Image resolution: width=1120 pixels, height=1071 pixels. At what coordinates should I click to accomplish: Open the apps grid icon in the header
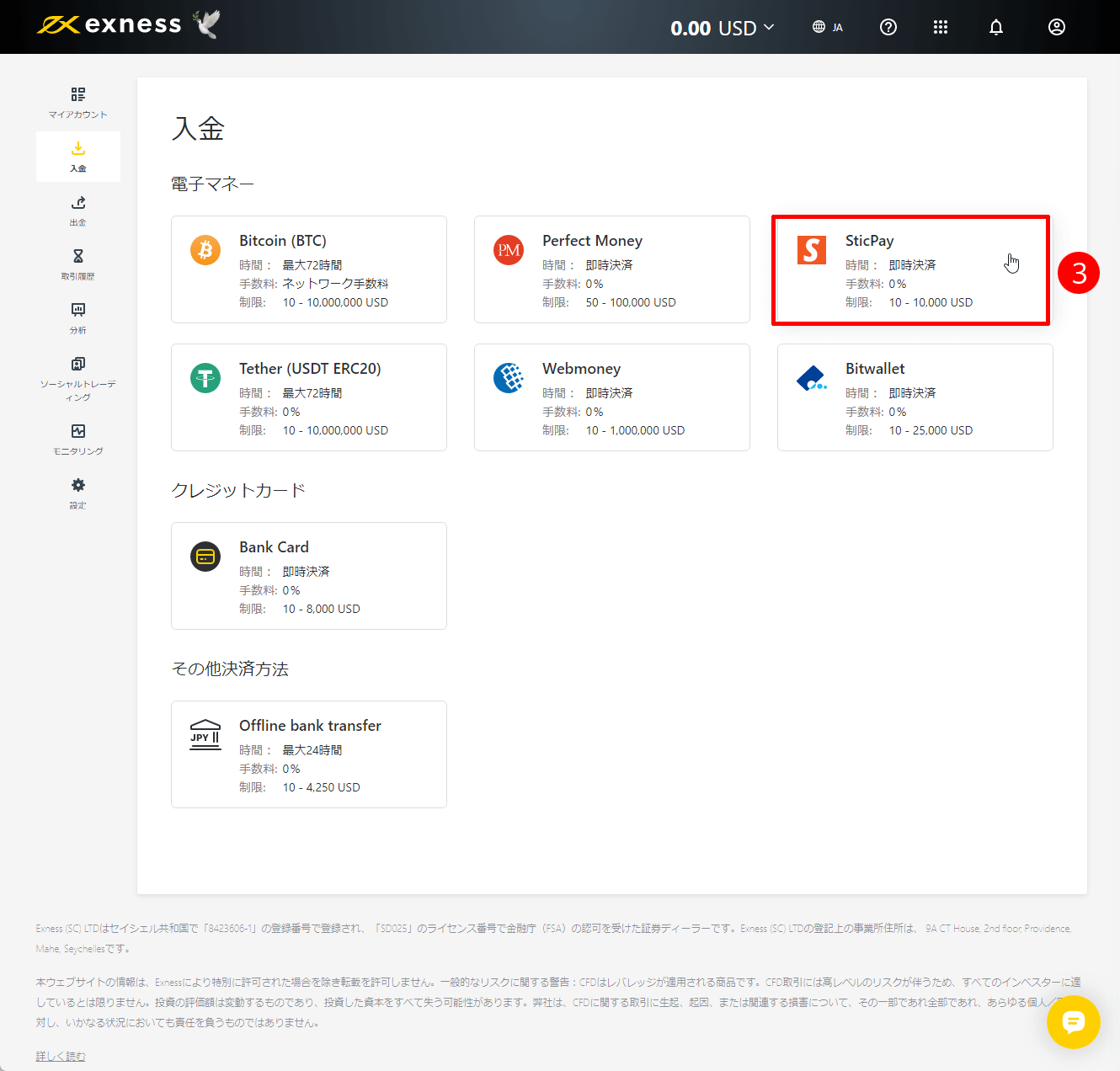941,27
